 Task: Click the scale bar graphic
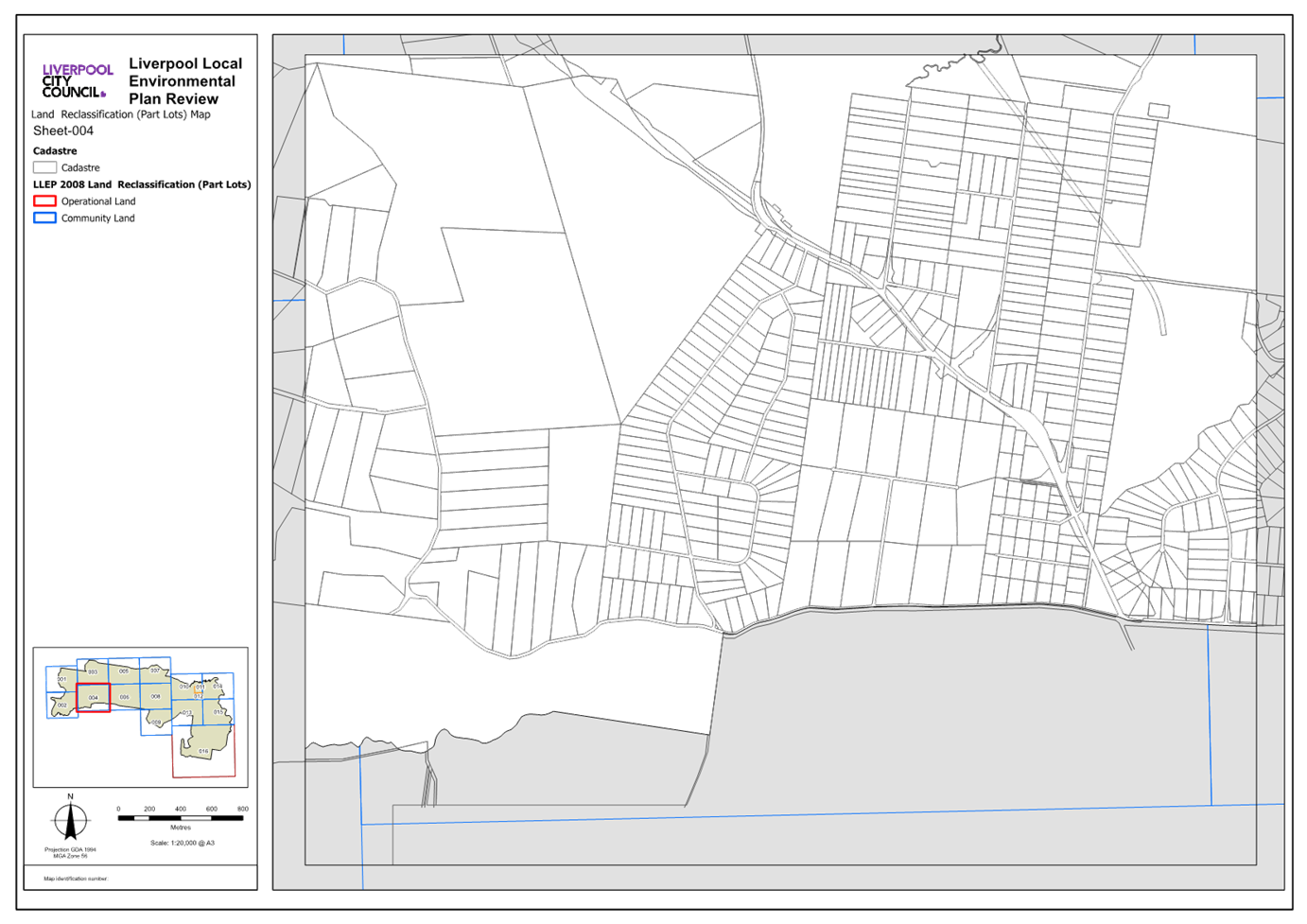pyautogui.click(x=181, y=818)
